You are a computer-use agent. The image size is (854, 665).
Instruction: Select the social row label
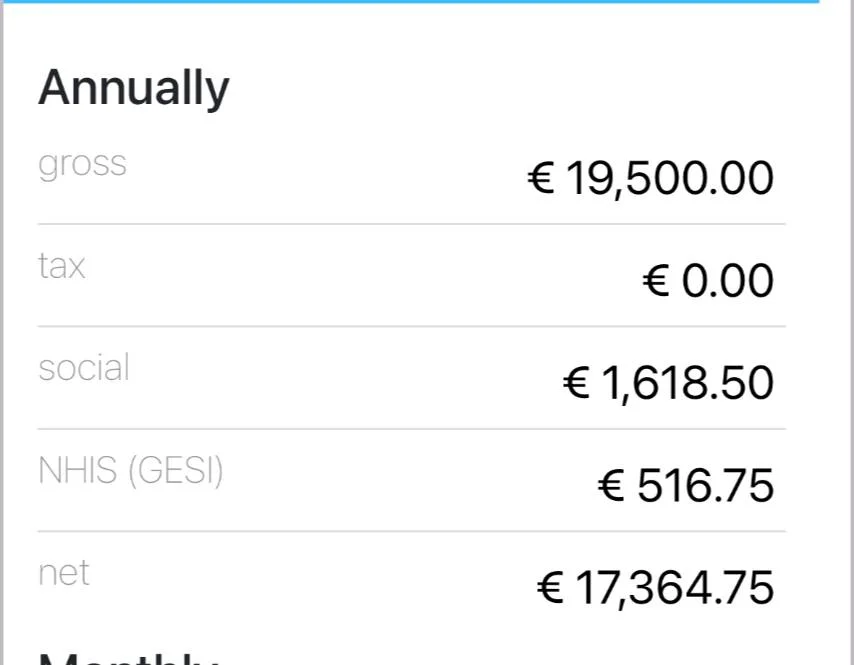[84, 368]
